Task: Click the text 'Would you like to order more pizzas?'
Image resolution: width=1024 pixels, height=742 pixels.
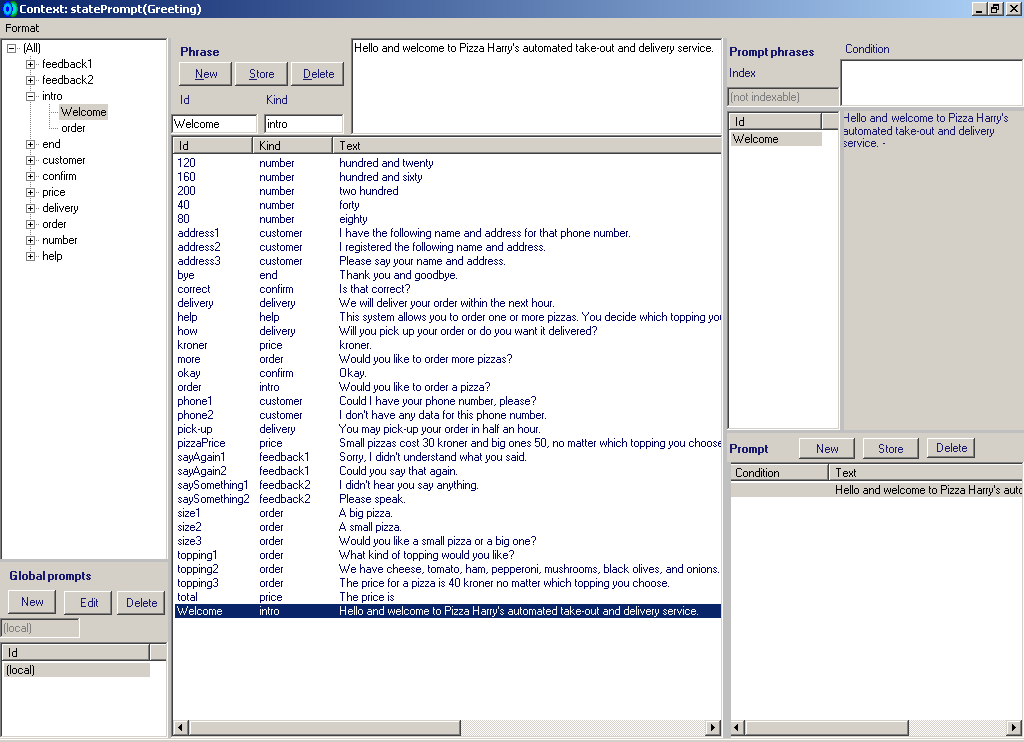Action: (x=425, y=359)
